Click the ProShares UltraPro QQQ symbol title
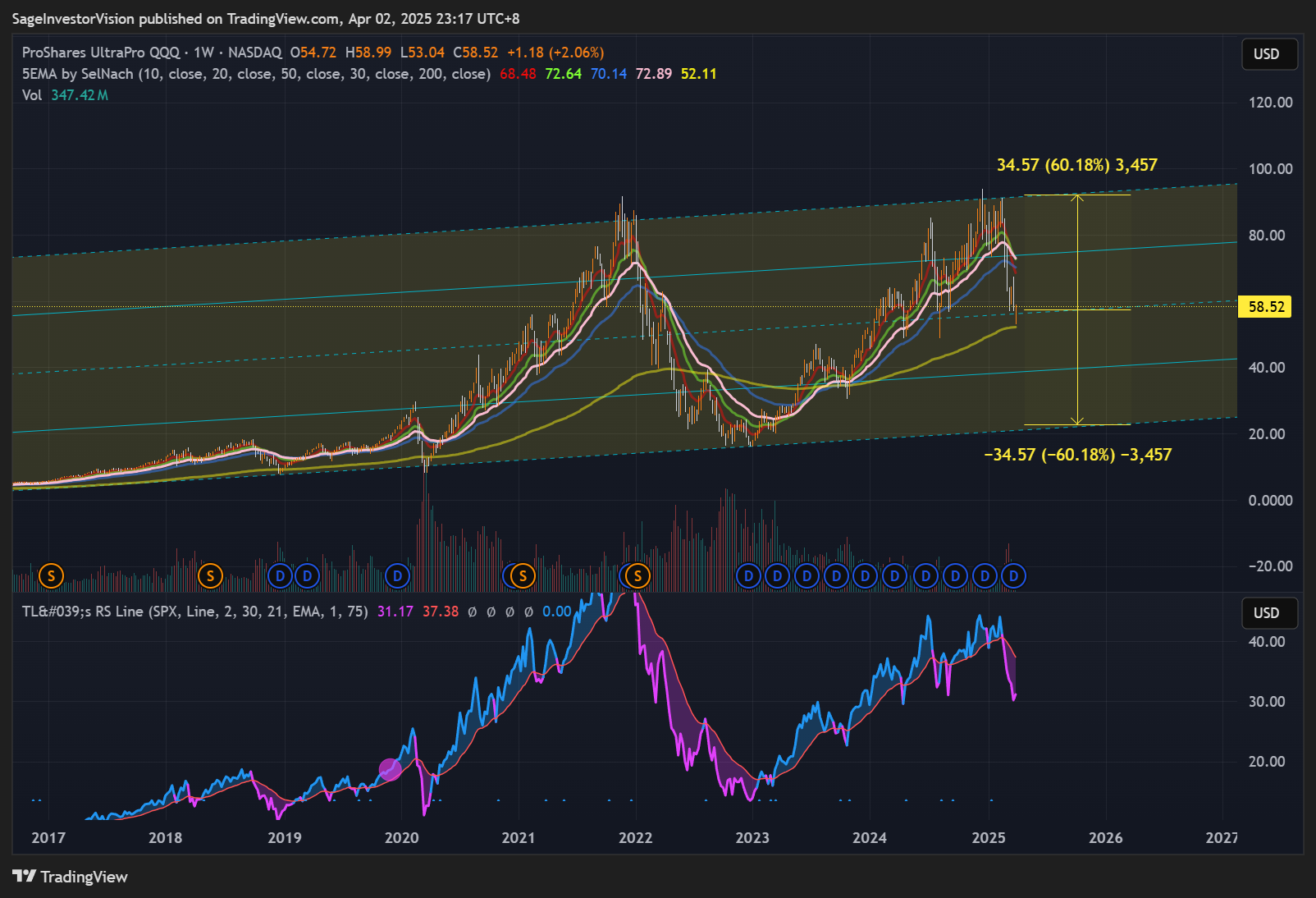The image size is (1316, 898). click(101, 53)
